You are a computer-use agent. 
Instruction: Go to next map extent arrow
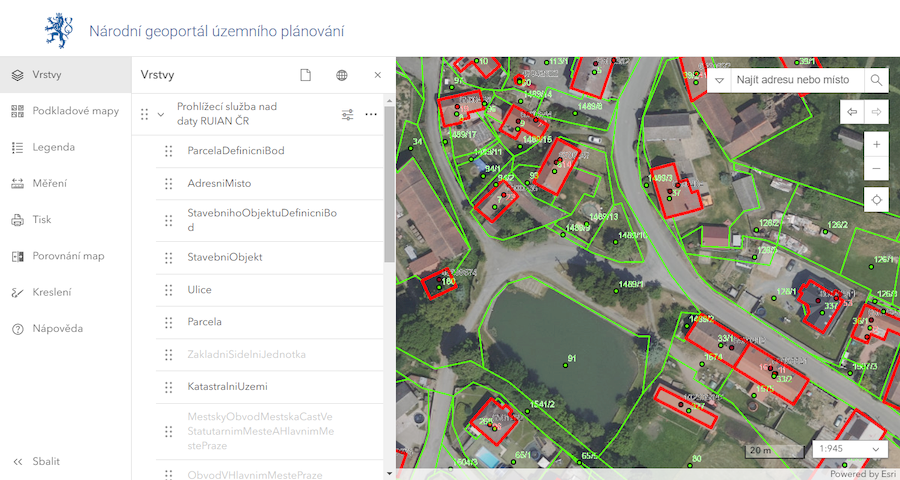click(876, 112)
